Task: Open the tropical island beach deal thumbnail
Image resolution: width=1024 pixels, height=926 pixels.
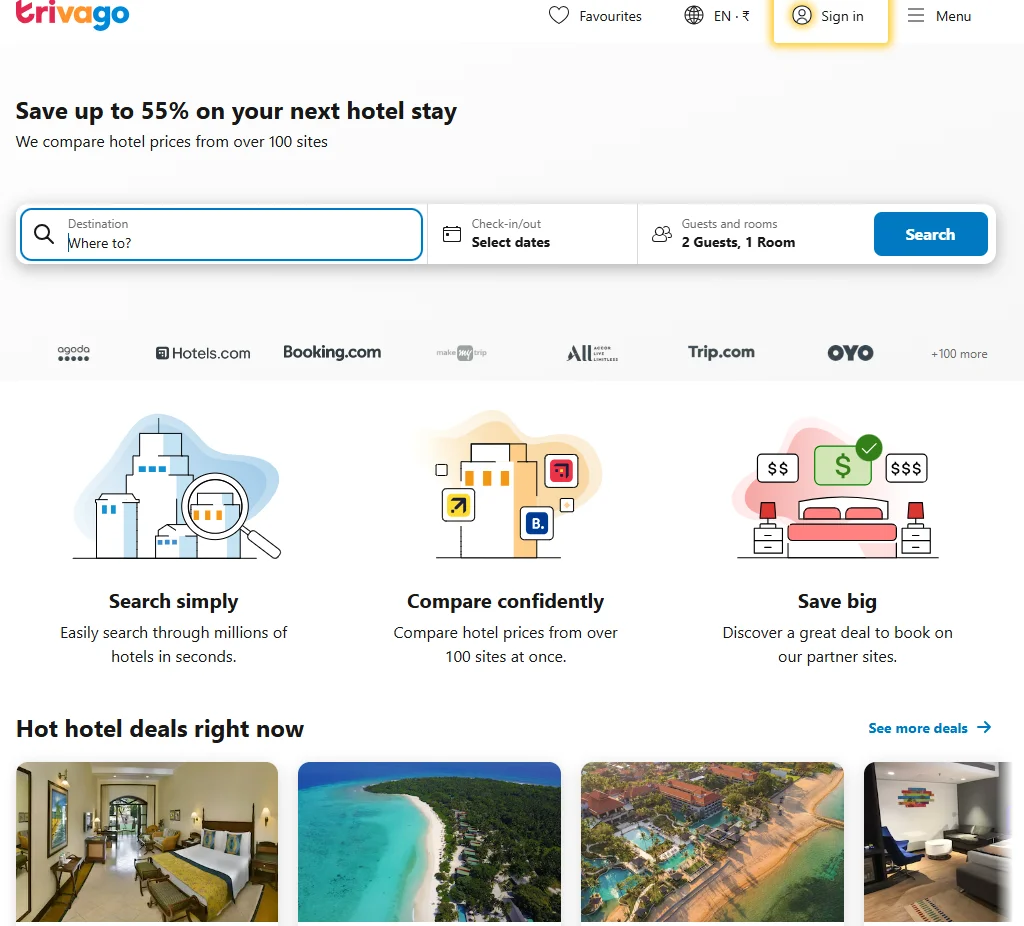Action: tap(429, 842)
